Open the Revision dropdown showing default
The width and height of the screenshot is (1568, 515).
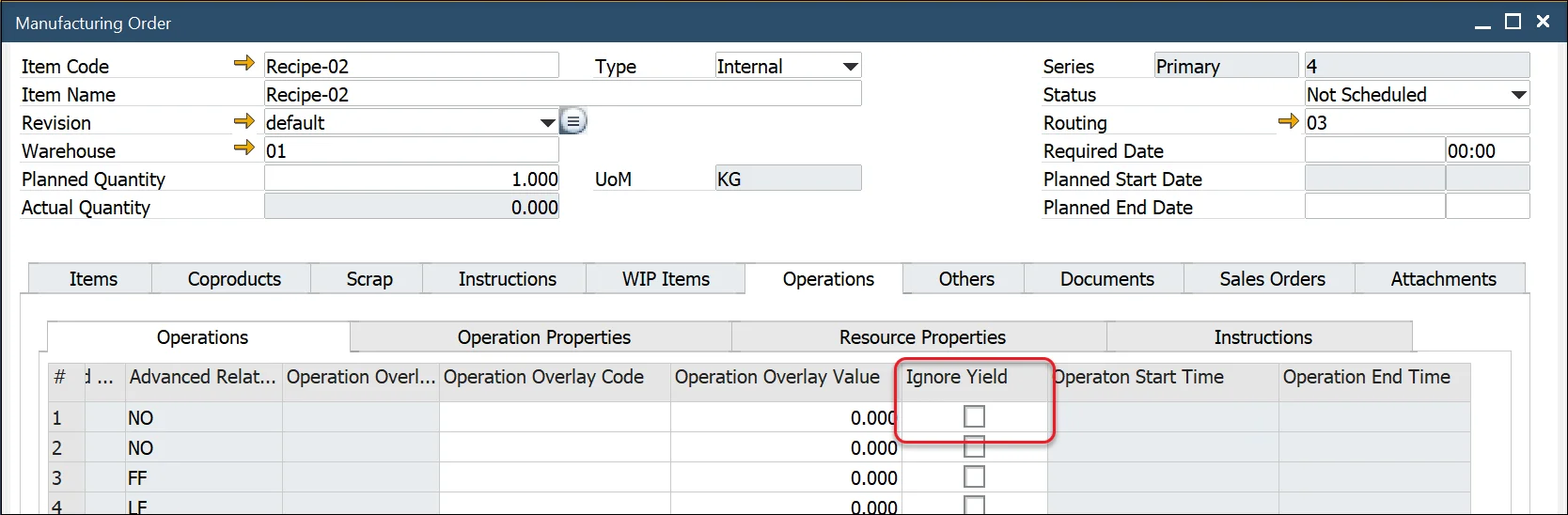tap(547, 122)
